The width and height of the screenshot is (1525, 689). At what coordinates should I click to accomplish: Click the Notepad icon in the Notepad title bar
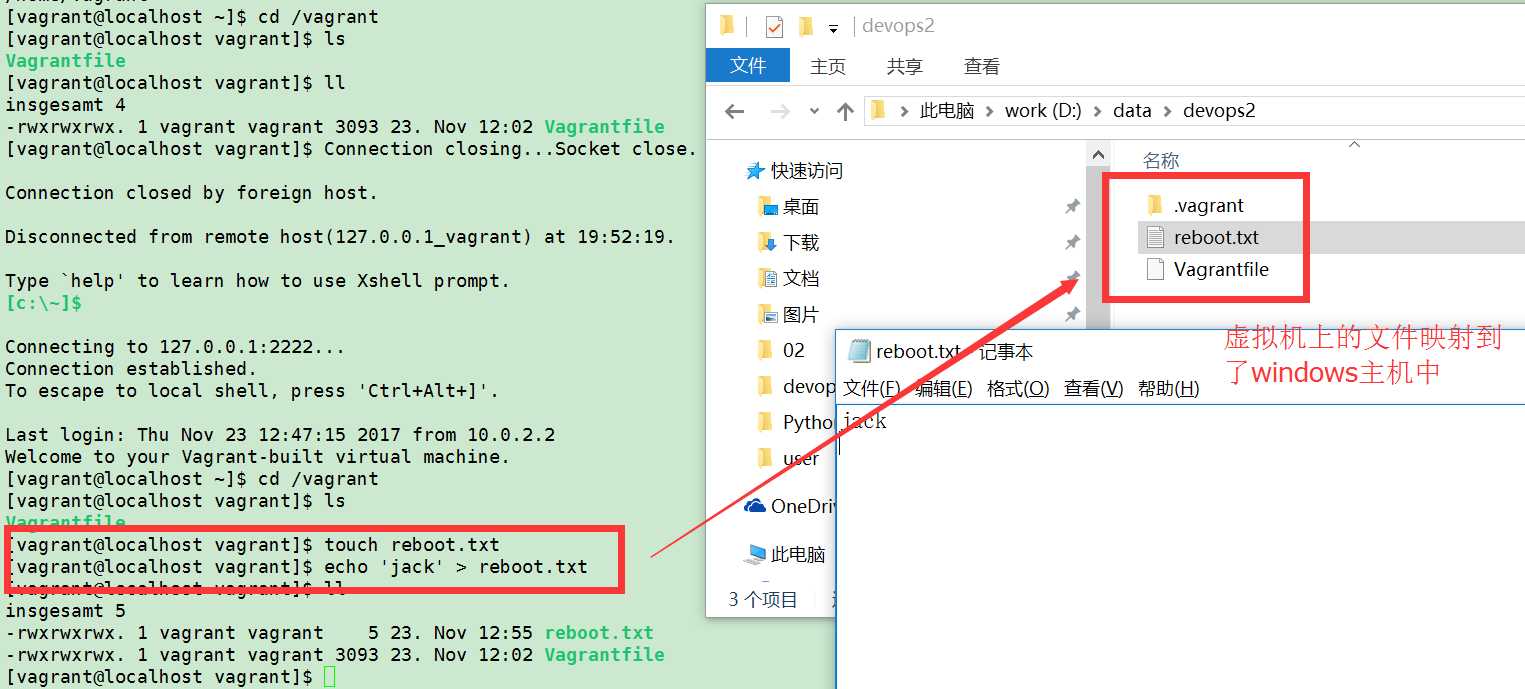858,351
